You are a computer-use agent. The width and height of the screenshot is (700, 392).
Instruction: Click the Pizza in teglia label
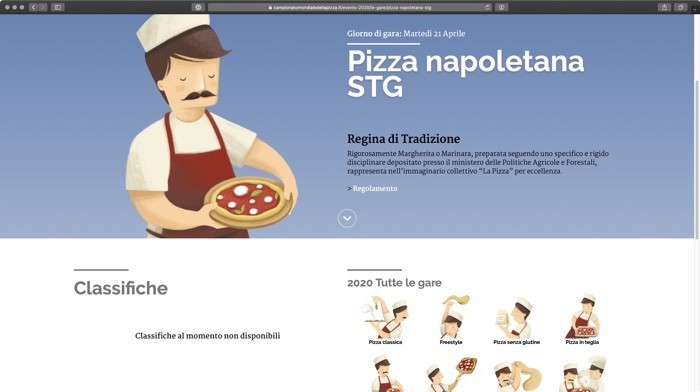click(582, 342)
